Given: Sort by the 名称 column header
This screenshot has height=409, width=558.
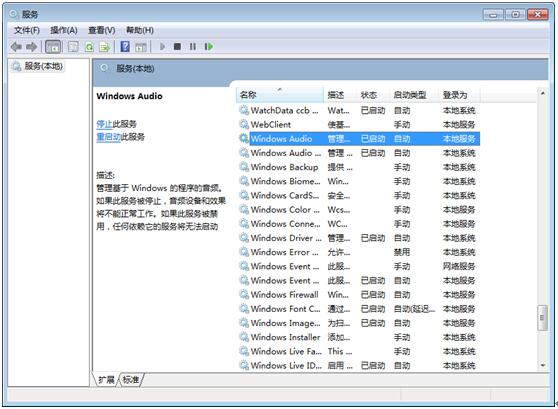Looking at the screenshot, I should point(280,95).
